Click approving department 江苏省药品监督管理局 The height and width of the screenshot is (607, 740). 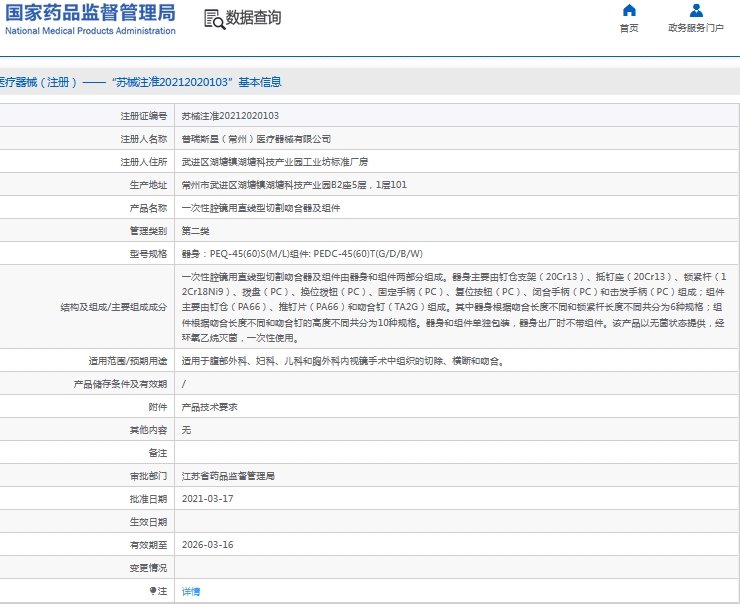coord(228,476)
